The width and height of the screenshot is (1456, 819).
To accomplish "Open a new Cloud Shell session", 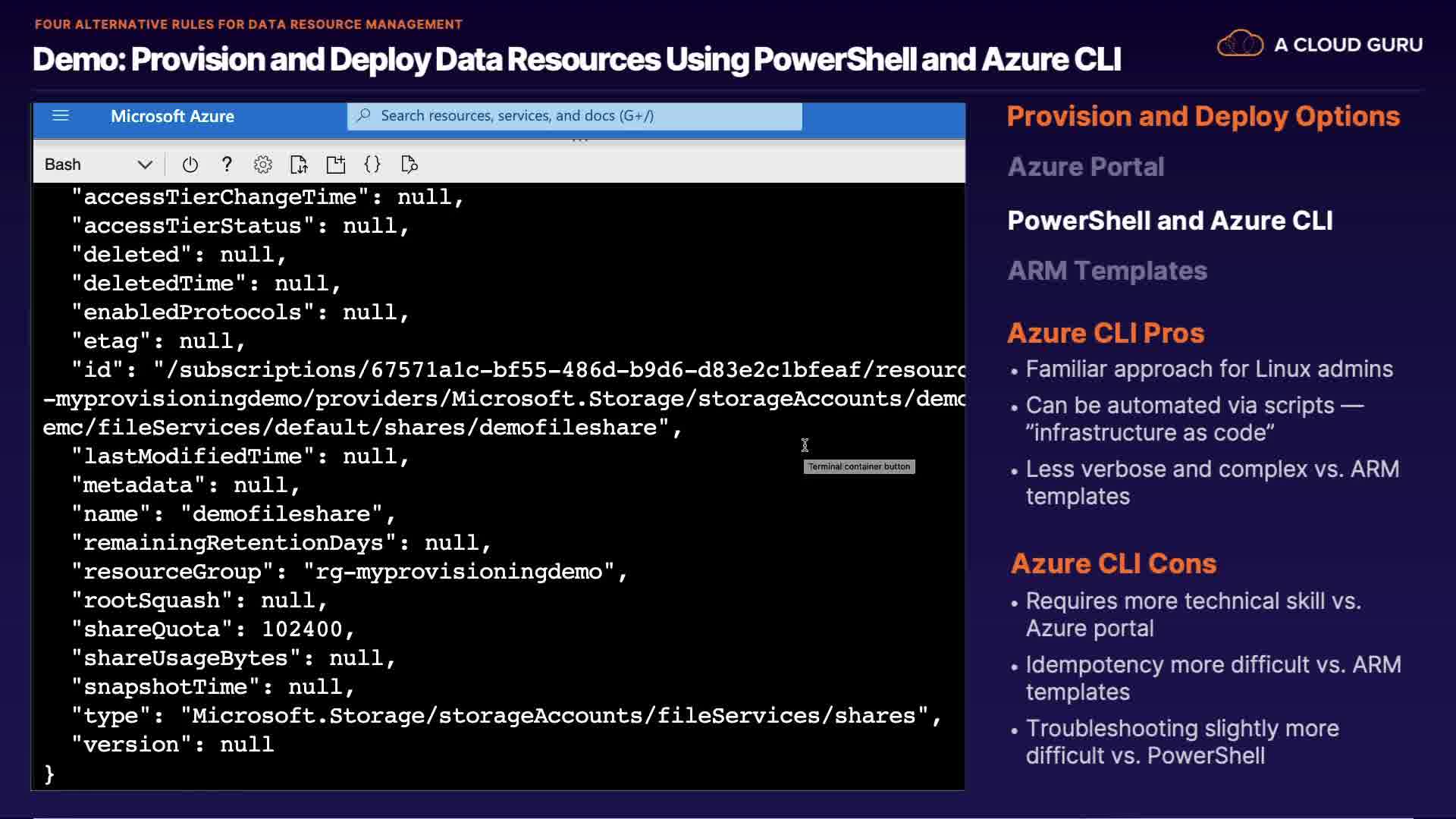I will click(335, 165).
